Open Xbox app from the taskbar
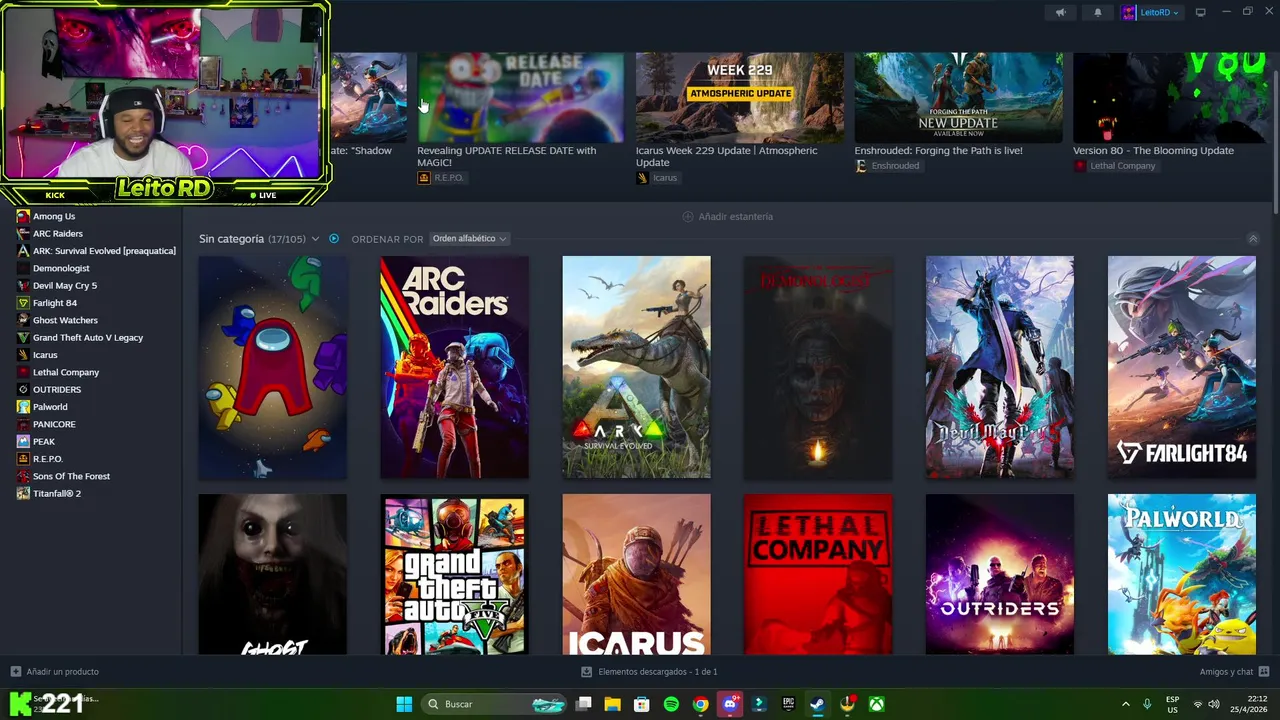 (x=876, y=704)
